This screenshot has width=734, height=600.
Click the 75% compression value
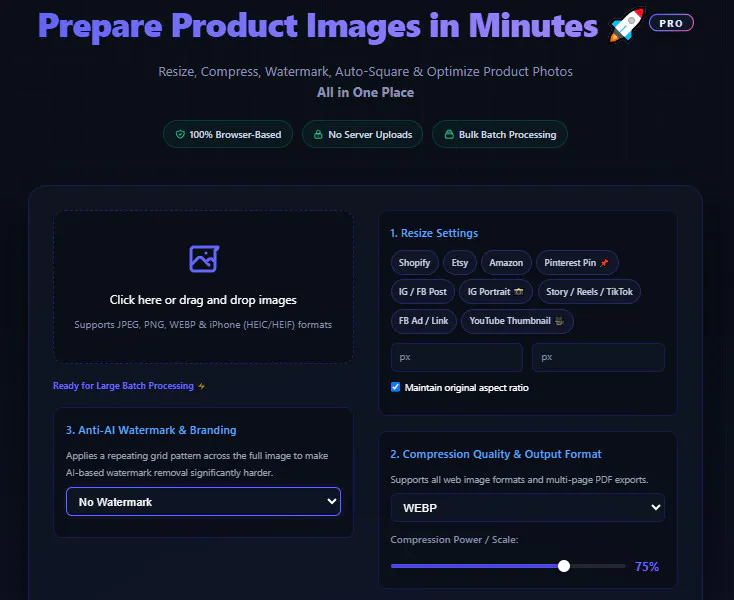pos(646,567)
